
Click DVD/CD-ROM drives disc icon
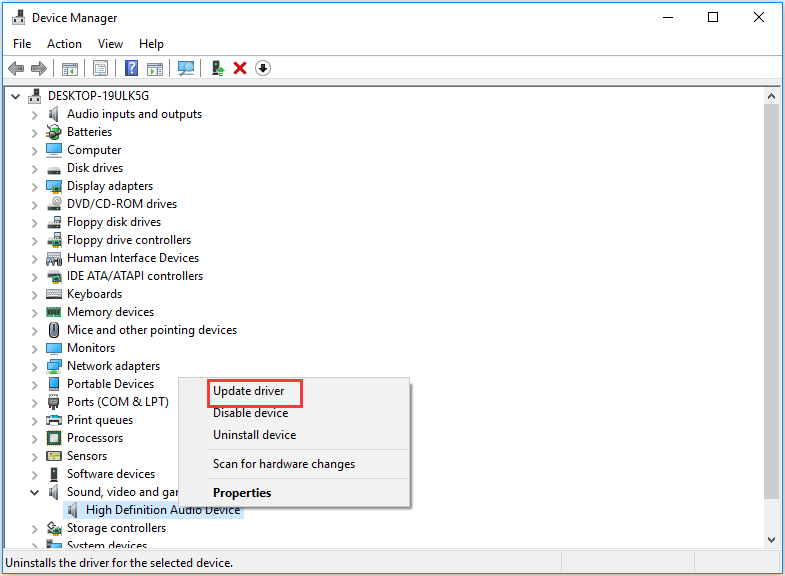click(x=54, y=204)
